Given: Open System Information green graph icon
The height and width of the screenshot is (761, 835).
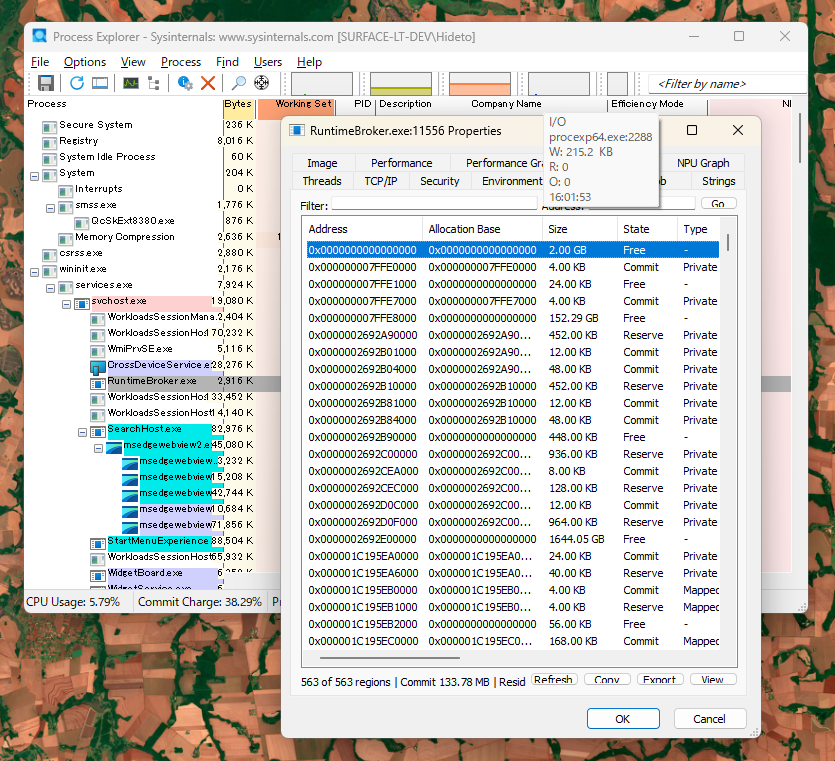Looking at the screenshot, I should click(x=130, y=83).
